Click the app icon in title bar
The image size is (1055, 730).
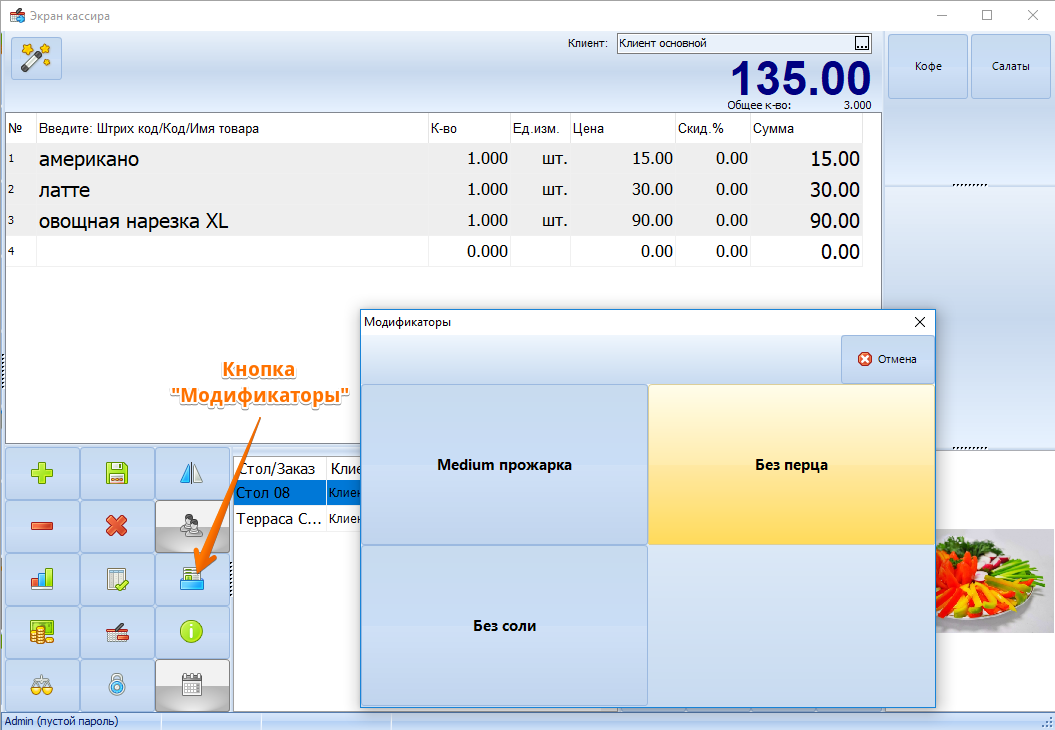(17, 15)
